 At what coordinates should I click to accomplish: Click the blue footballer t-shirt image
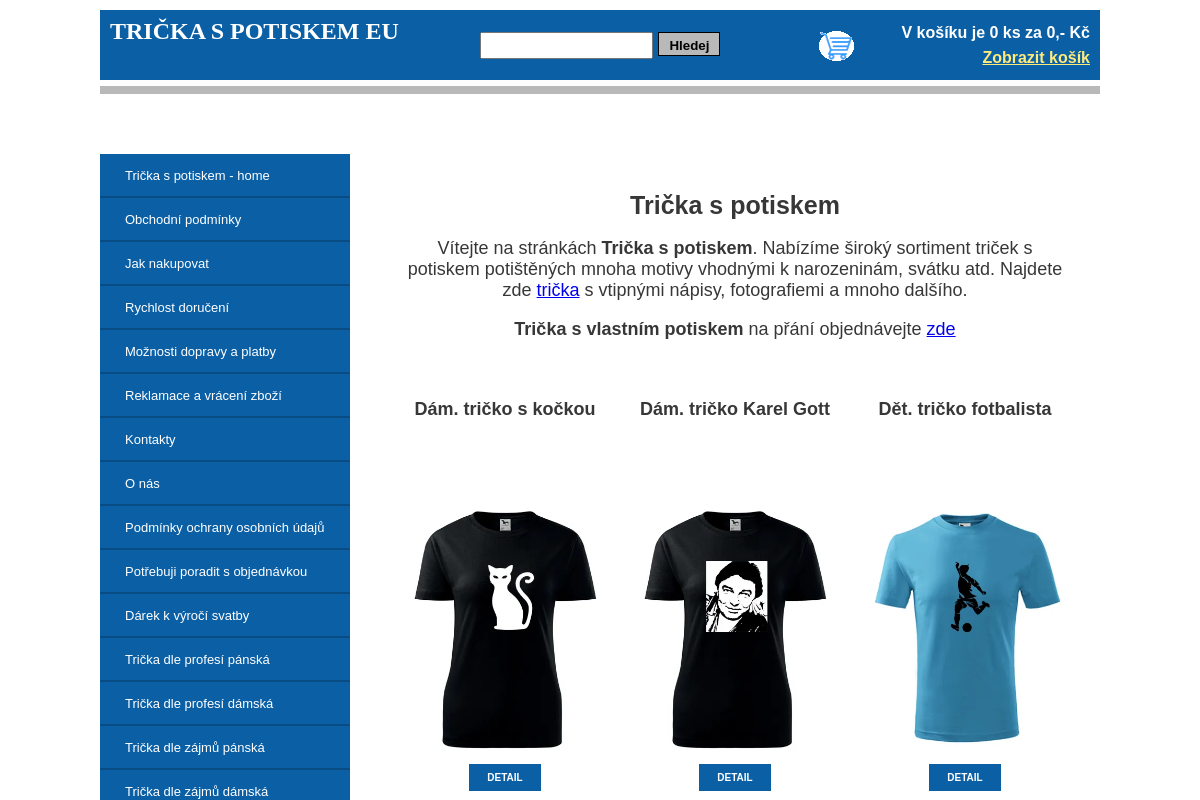click(x=967, y=628)
